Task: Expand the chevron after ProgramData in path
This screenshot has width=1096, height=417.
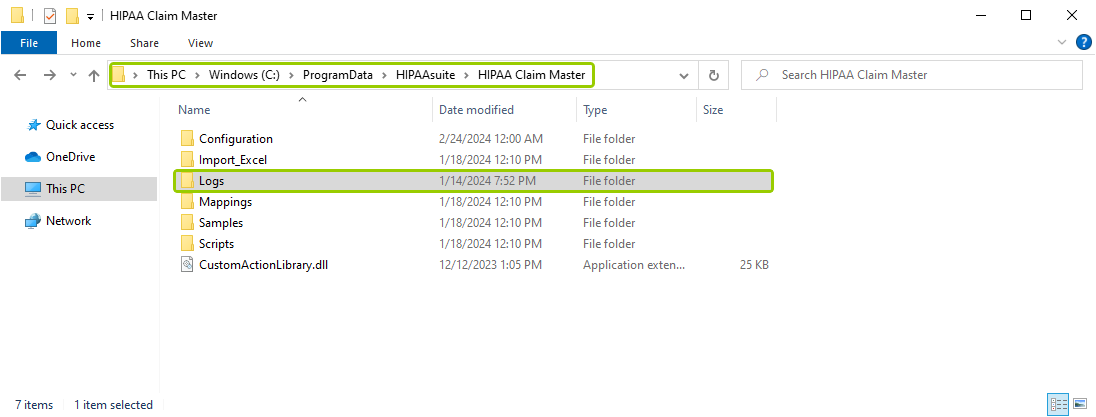Action: [x=384, y=75]
